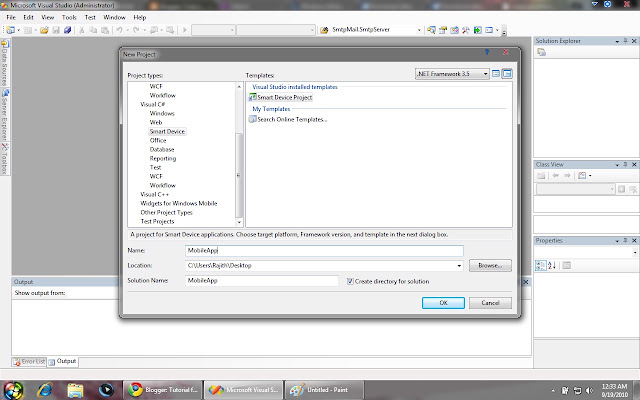The height and width of the screenshot is (400, 640).
Task: Click the Redo arrow toolbar icon
Action: pyautogui.click(x=136, y=30)
